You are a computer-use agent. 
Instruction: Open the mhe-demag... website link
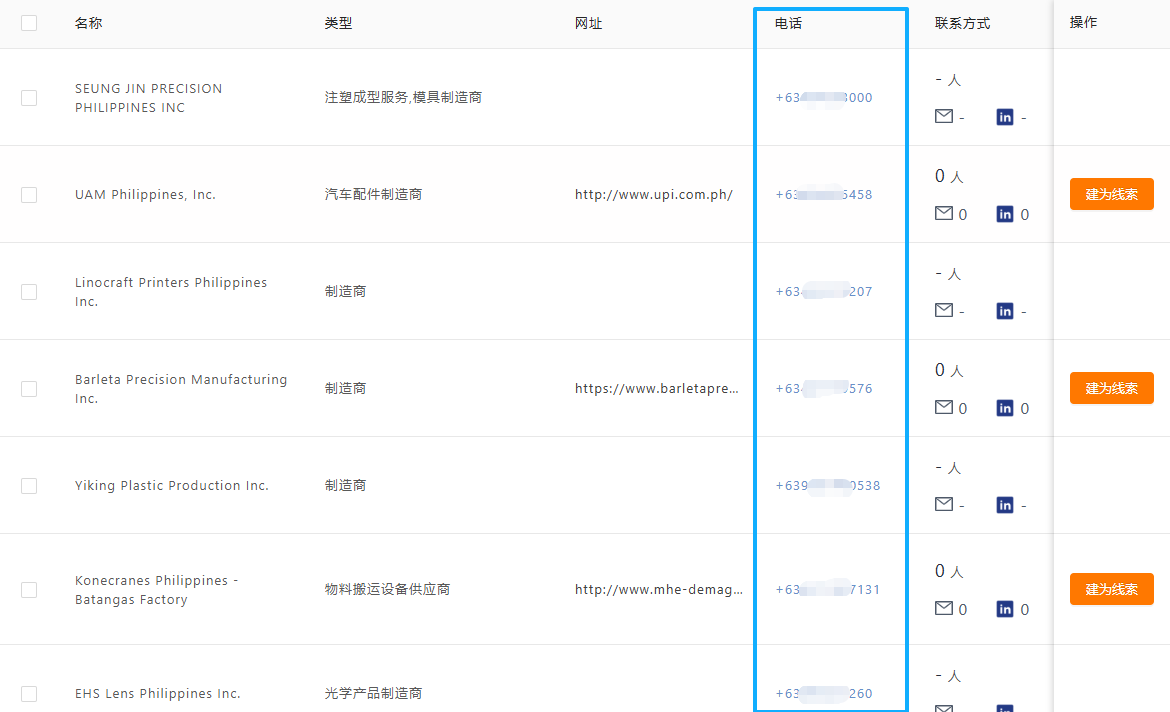[659, 590]
